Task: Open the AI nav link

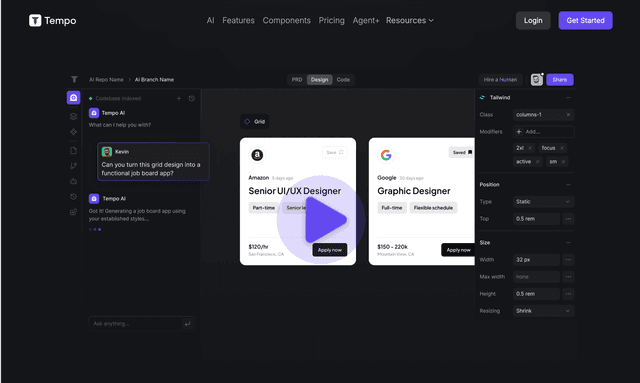Action: tap(210, 20)
